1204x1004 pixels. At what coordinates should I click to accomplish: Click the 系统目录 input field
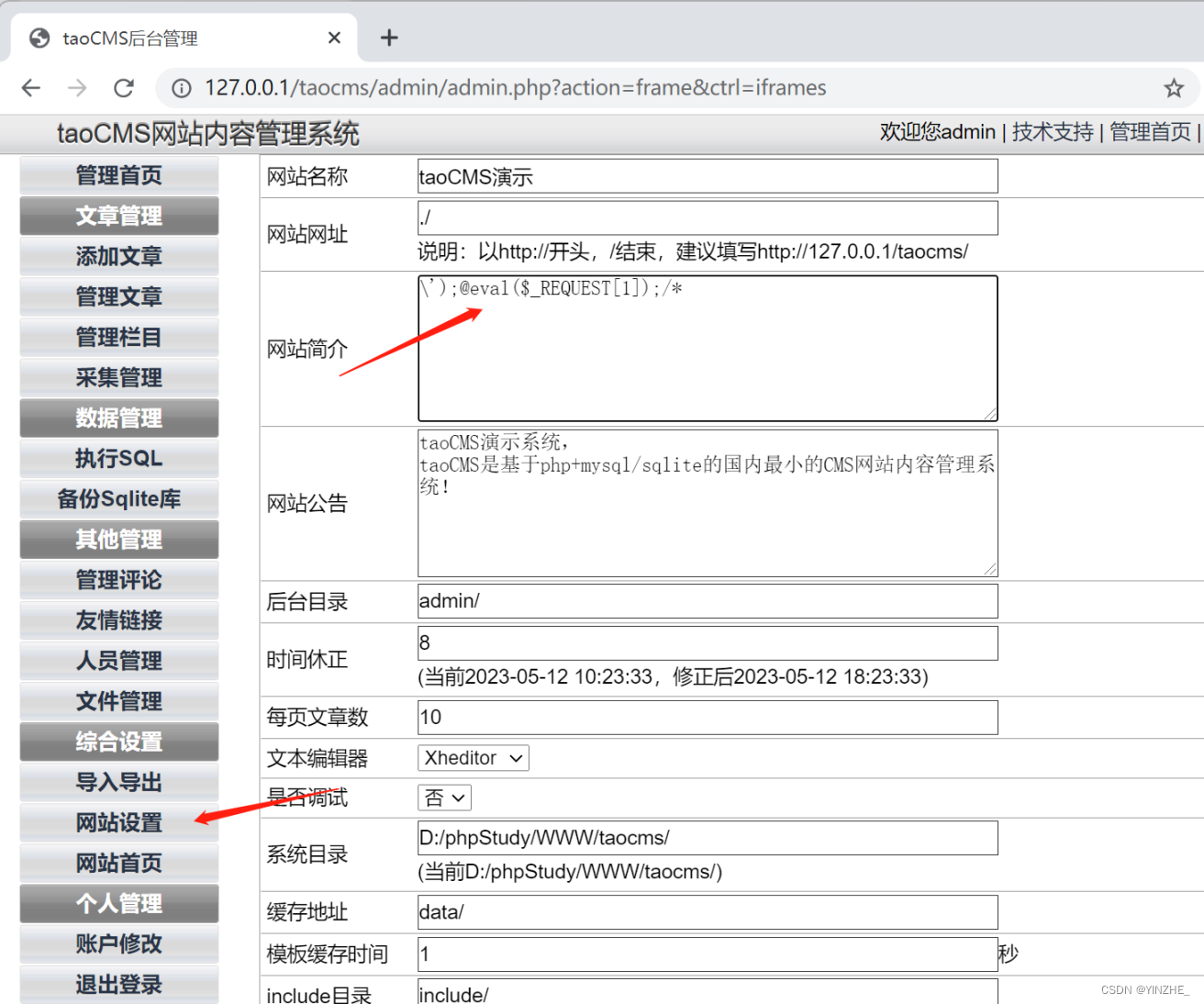(708, 838)
